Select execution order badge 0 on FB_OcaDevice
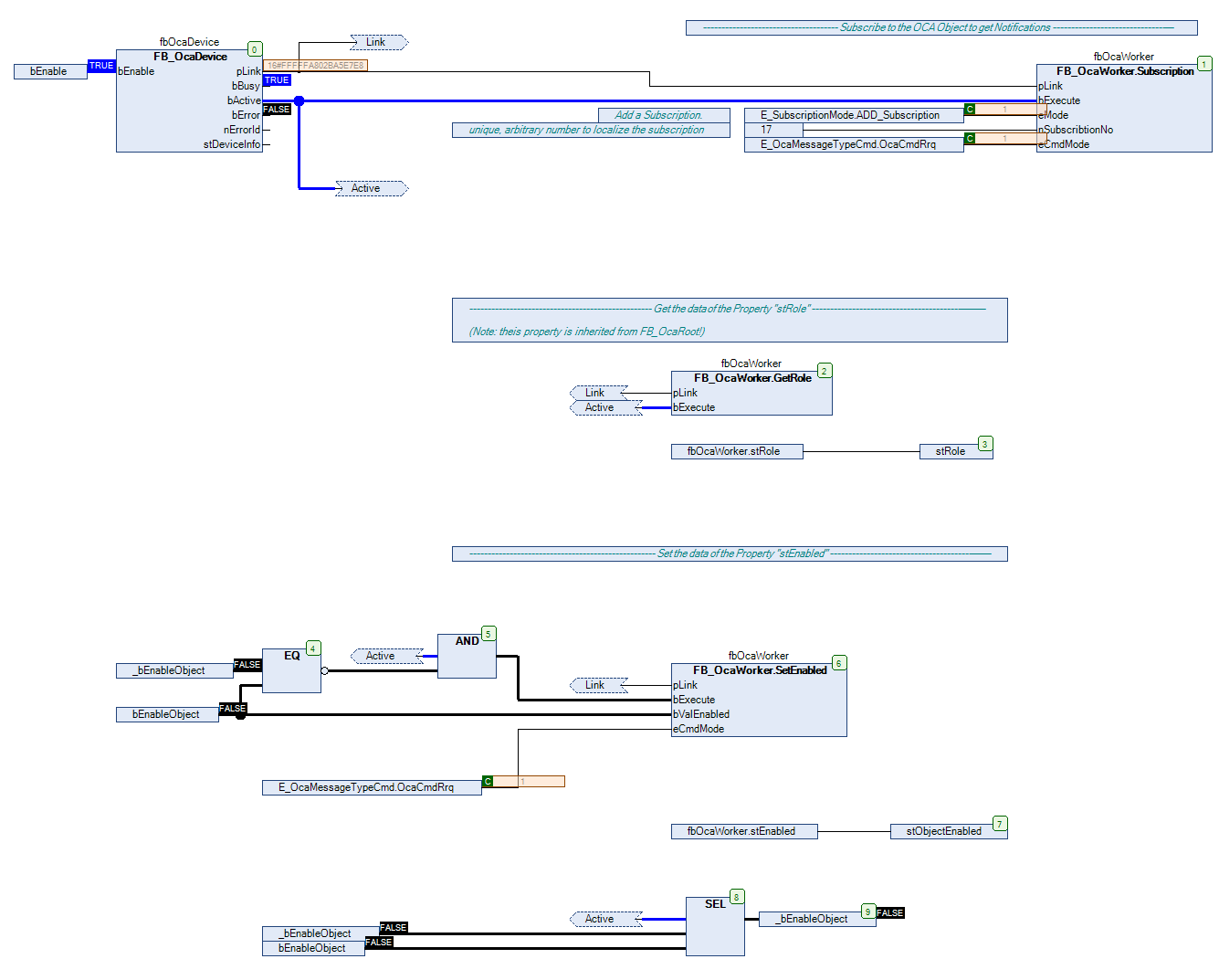1219x980 pixels. 255,49
